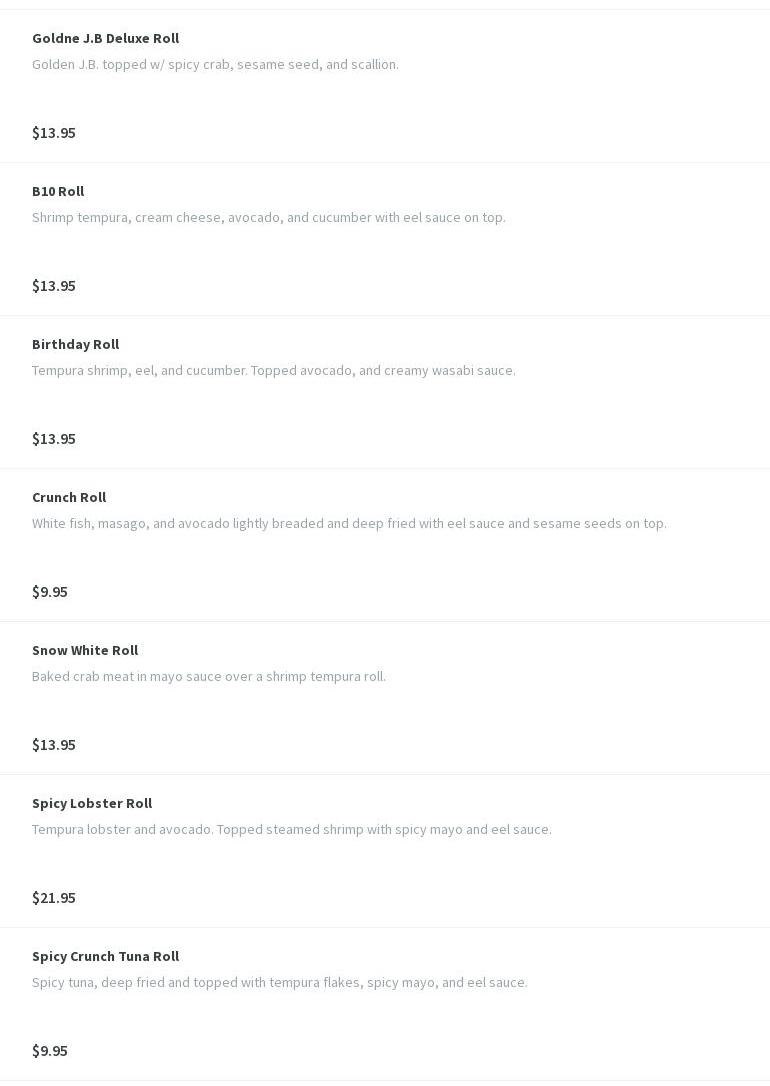This screenshot has height=1086, width=770.
Task: Choose the Snow White Roll
Action: pos(85,650)
